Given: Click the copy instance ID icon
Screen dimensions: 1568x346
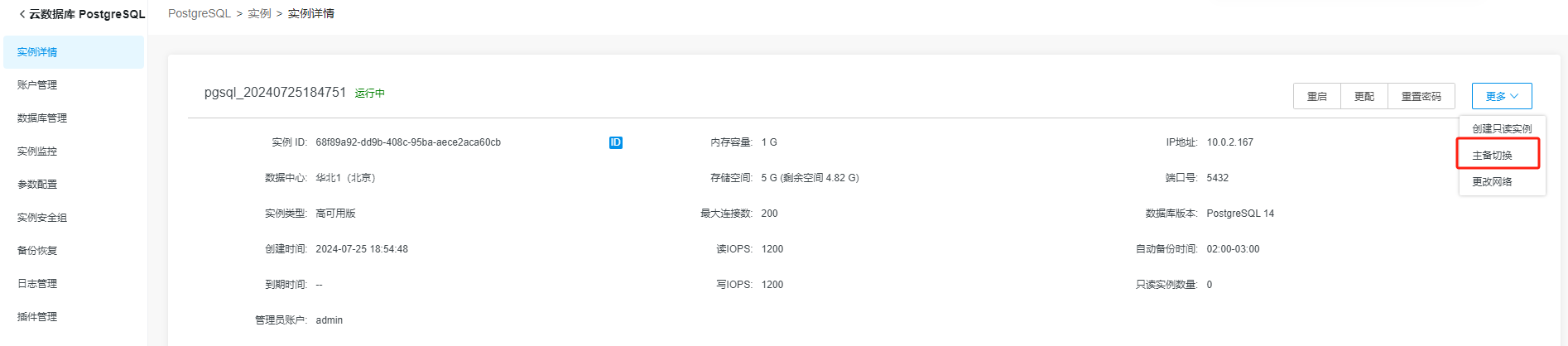Looking at the screenshot, I should pos(615,142).
